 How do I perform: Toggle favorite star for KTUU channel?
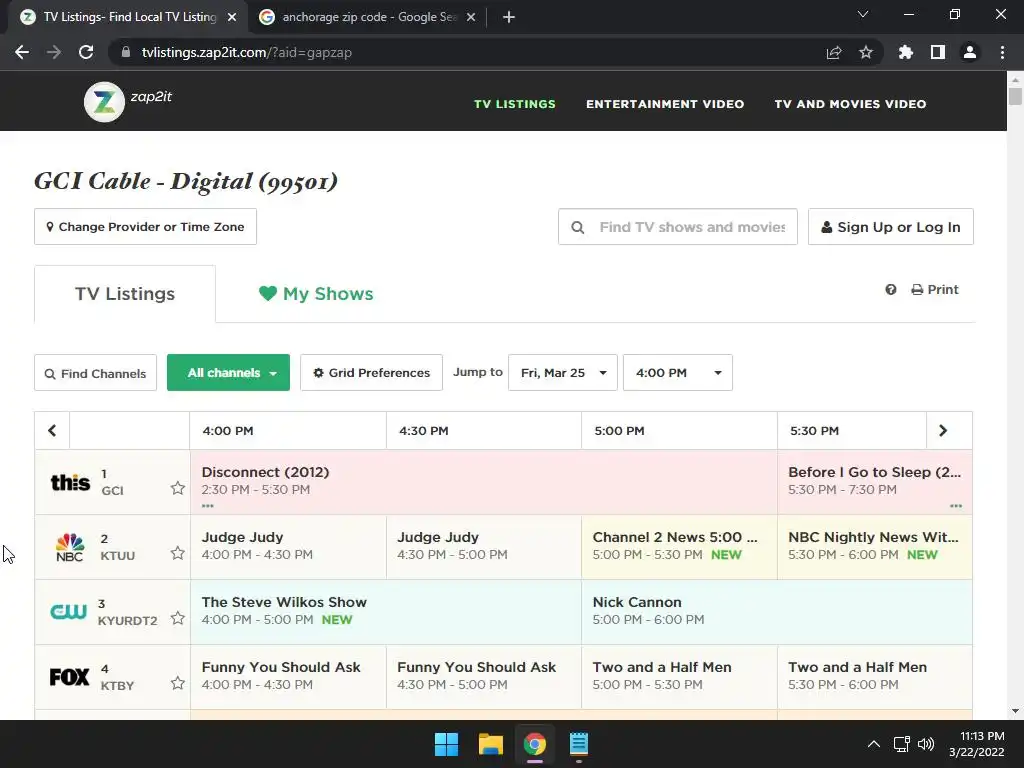coord(178,553)
